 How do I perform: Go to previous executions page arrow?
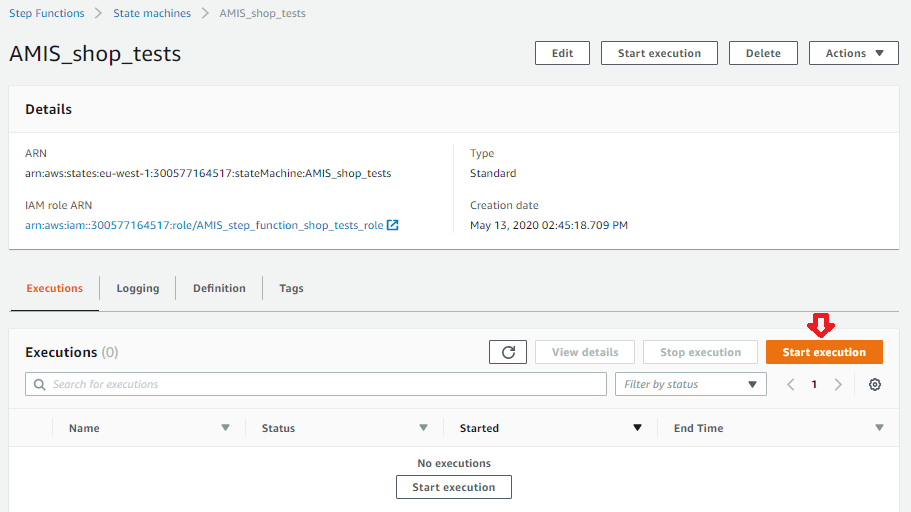click(x=791, y=385)
